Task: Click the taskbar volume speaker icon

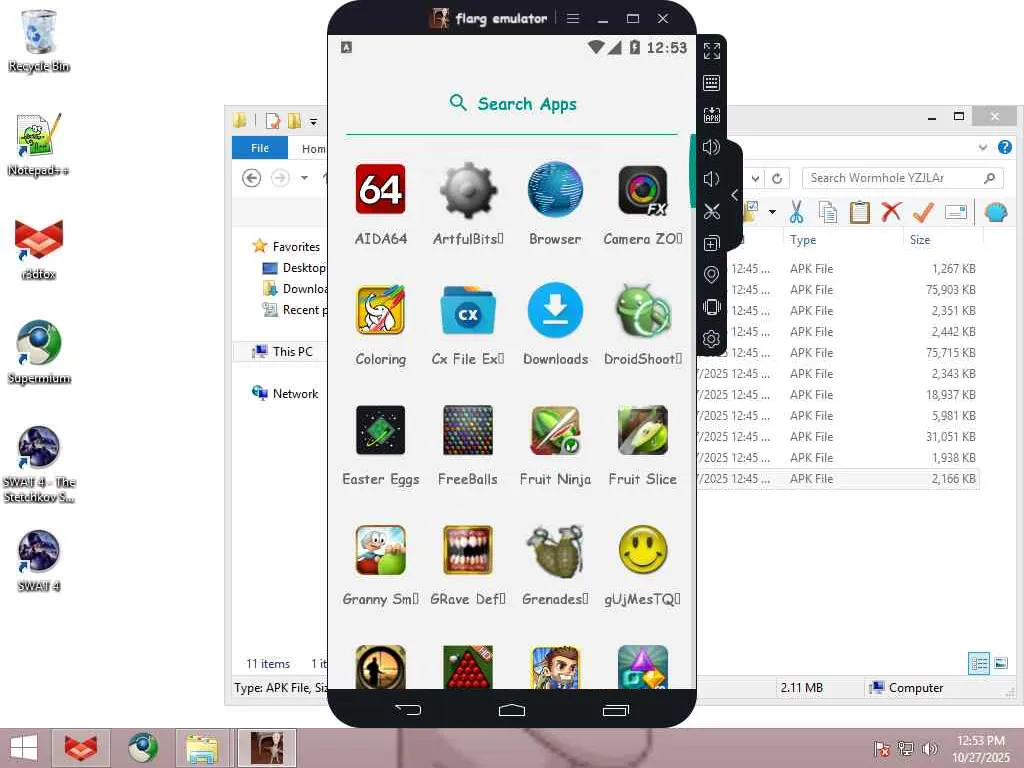Action: coord(929,749)
